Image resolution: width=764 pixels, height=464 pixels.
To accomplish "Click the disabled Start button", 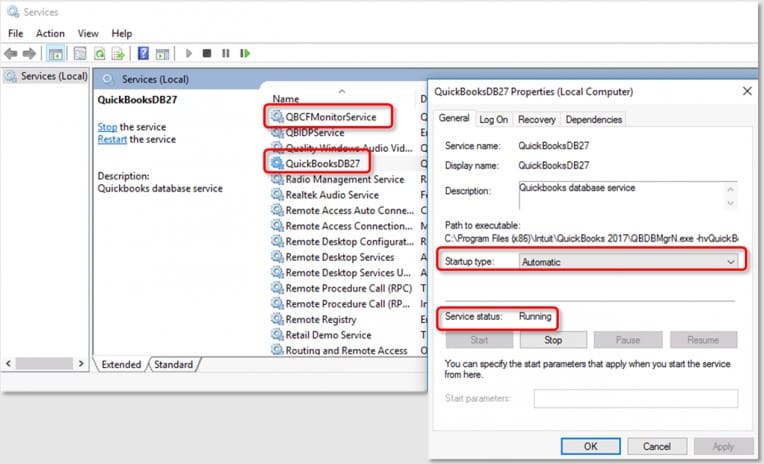I will (x=479, y=340).
